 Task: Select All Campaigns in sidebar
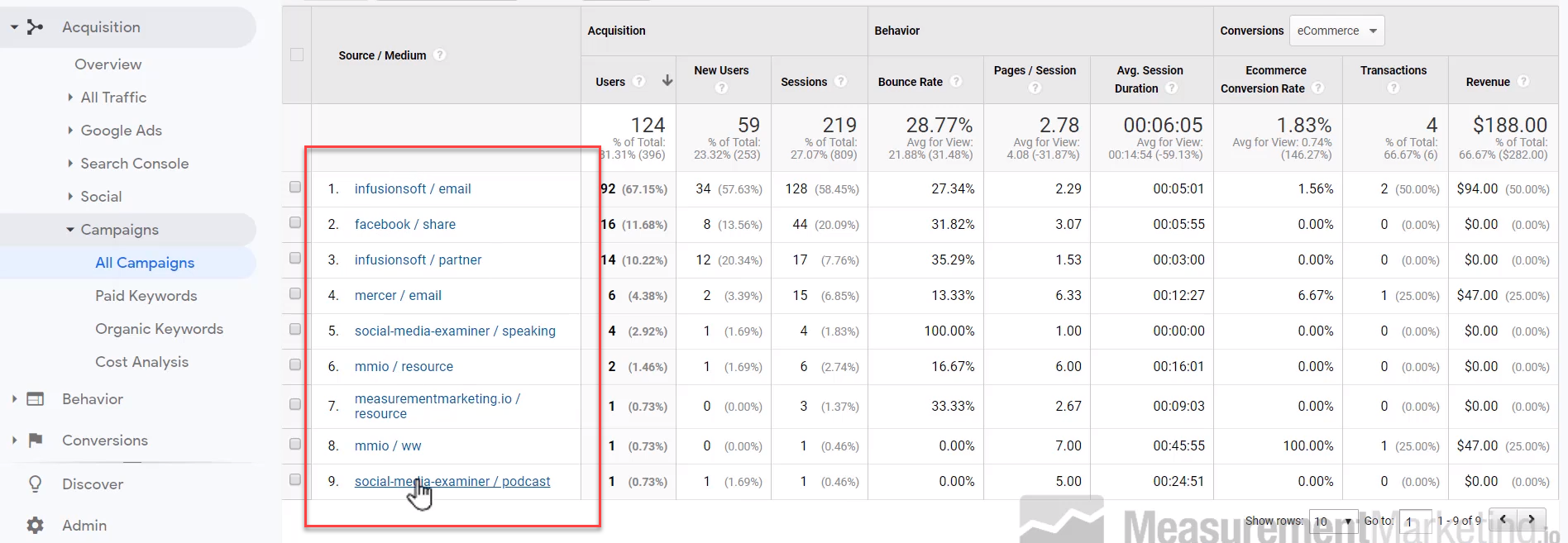coord(145,263)
